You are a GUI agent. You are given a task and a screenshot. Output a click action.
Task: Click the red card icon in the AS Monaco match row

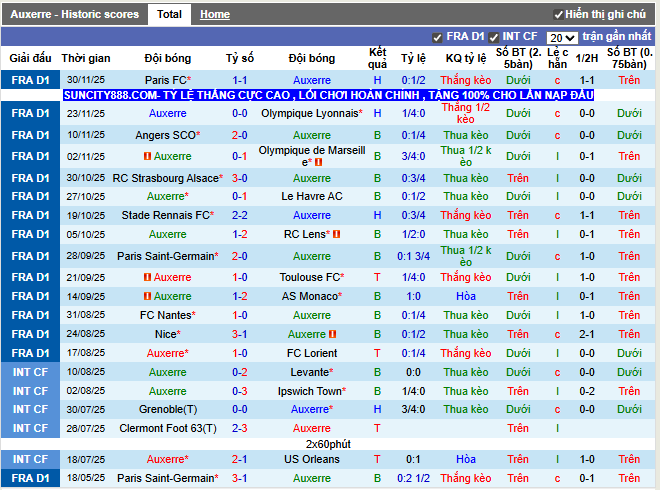pos(147,296)
